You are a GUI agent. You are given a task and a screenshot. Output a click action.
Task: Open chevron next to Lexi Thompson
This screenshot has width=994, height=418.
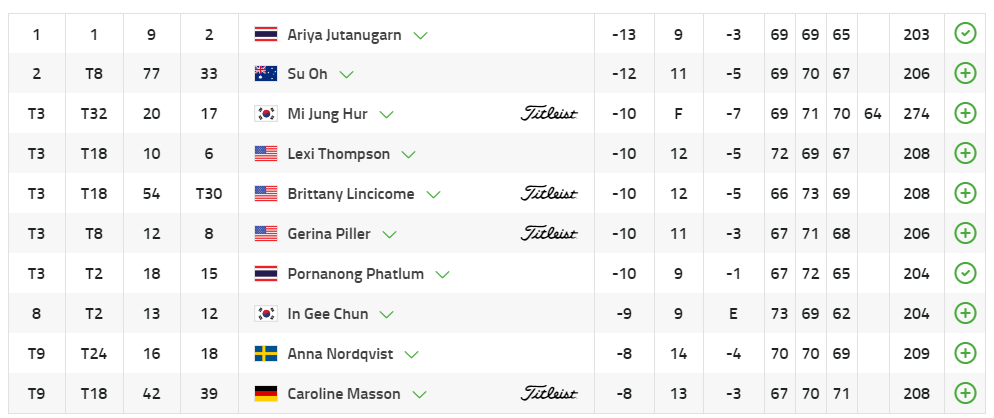[408, 155]
